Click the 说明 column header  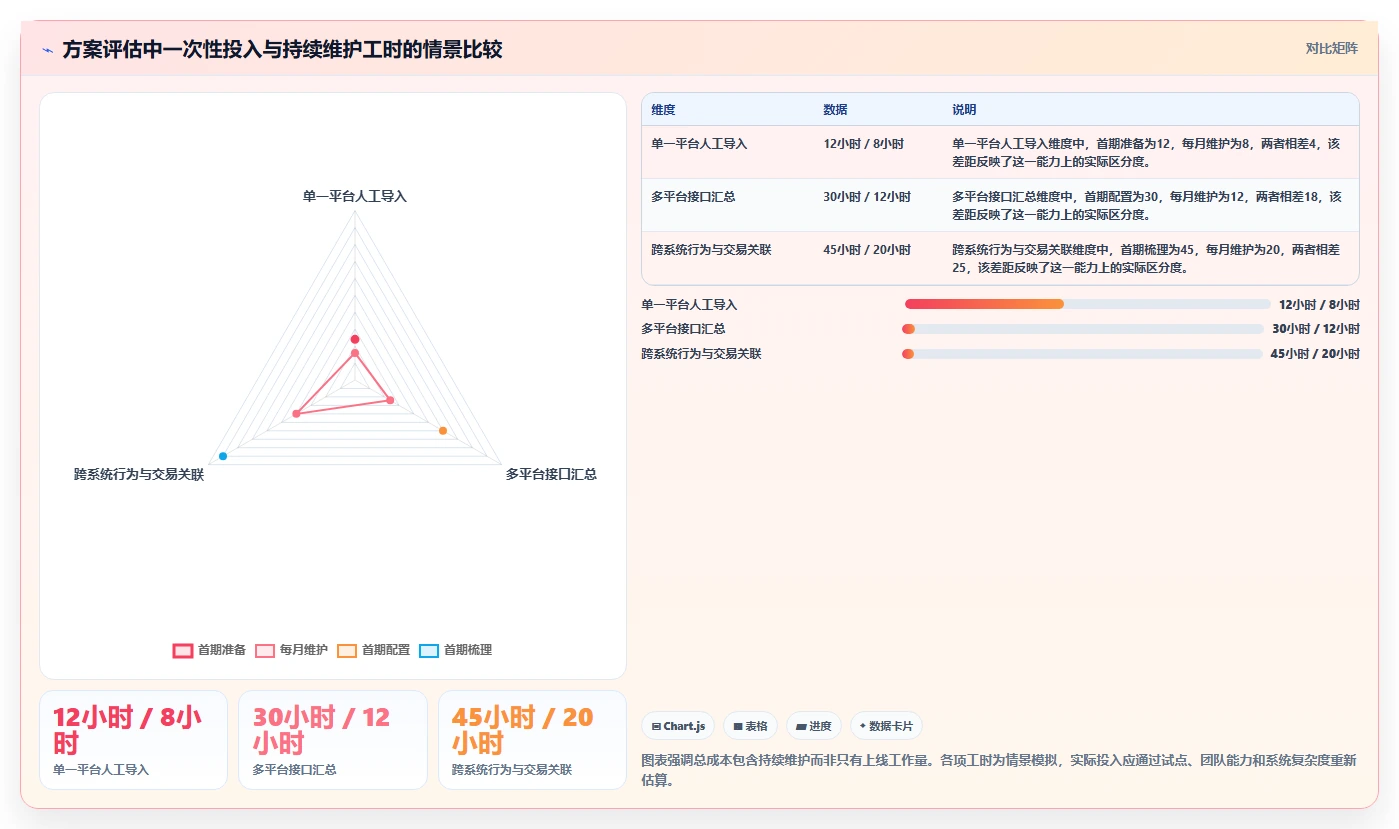coord(964,110)
